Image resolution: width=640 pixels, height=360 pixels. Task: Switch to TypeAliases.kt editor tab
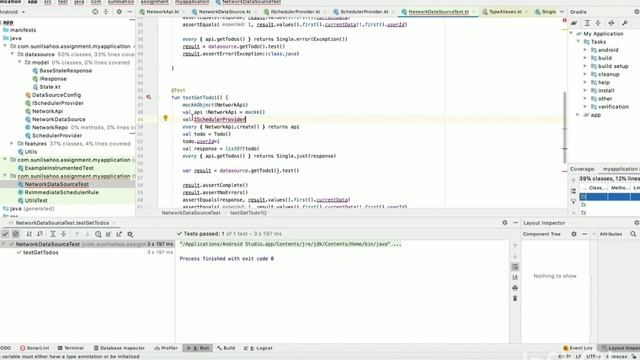click(505, 12)
